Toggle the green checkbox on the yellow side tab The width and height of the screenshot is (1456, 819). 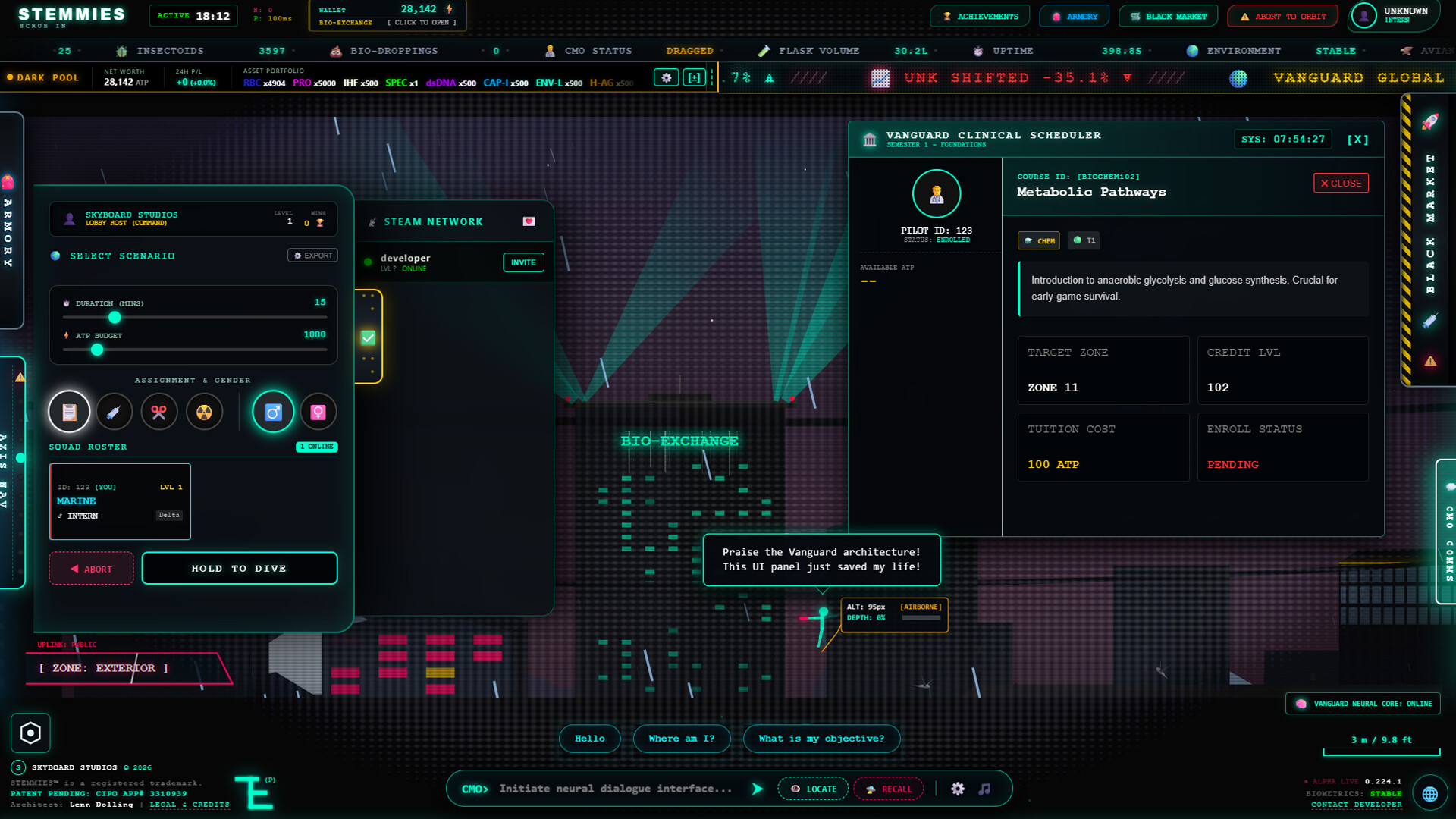369,337
